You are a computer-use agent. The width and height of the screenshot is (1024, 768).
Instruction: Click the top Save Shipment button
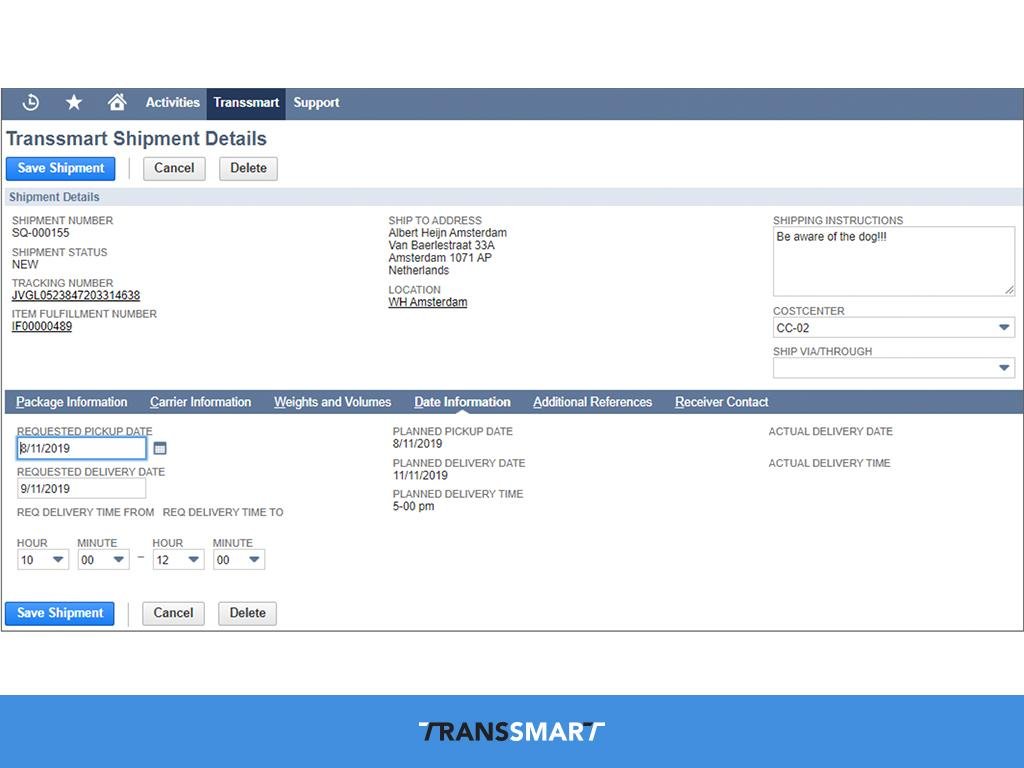pos(61,168)
